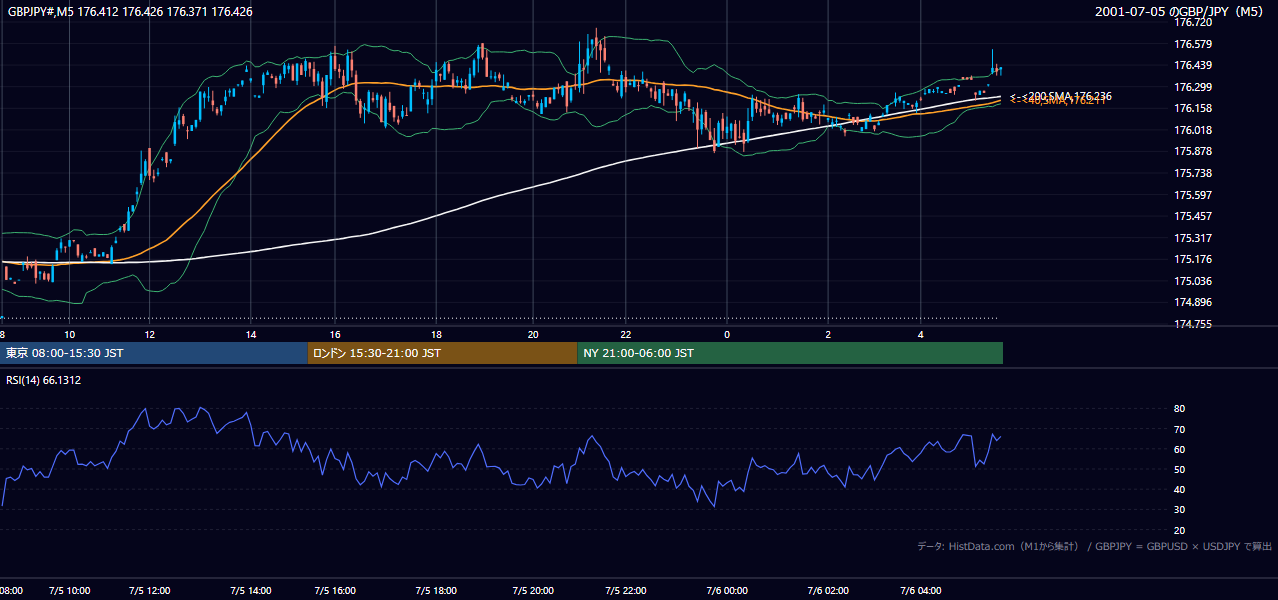Click the NY 21:00-06:00 JST session bar
The height and width of the screenshot is (600, 1278).
pos(790,353)
